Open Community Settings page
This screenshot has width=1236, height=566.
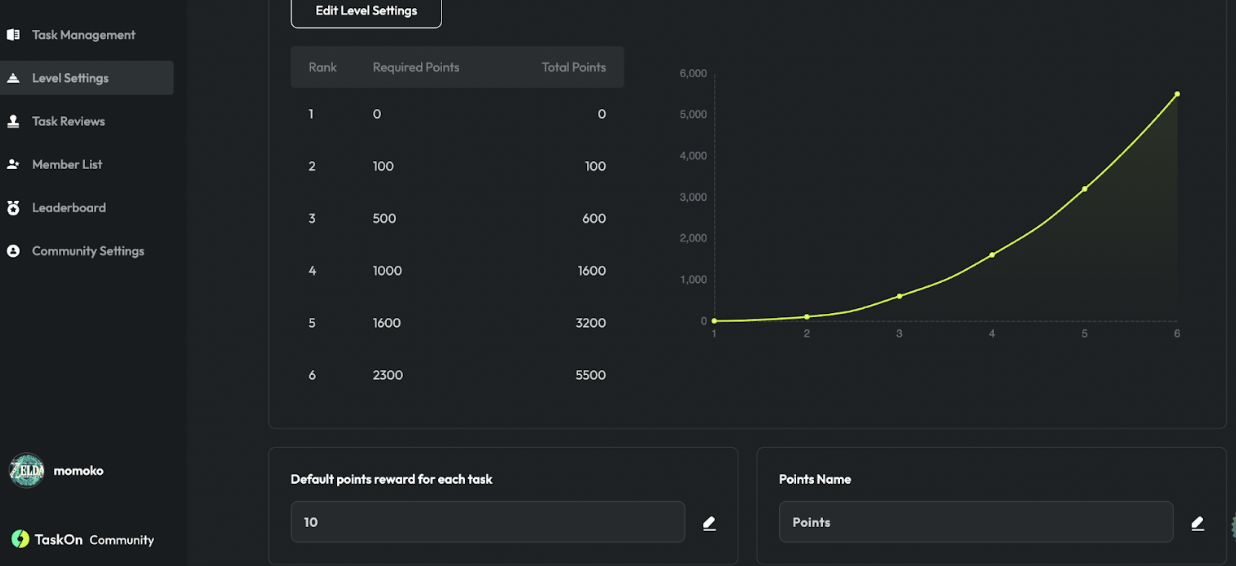click(x=88, y=251)
